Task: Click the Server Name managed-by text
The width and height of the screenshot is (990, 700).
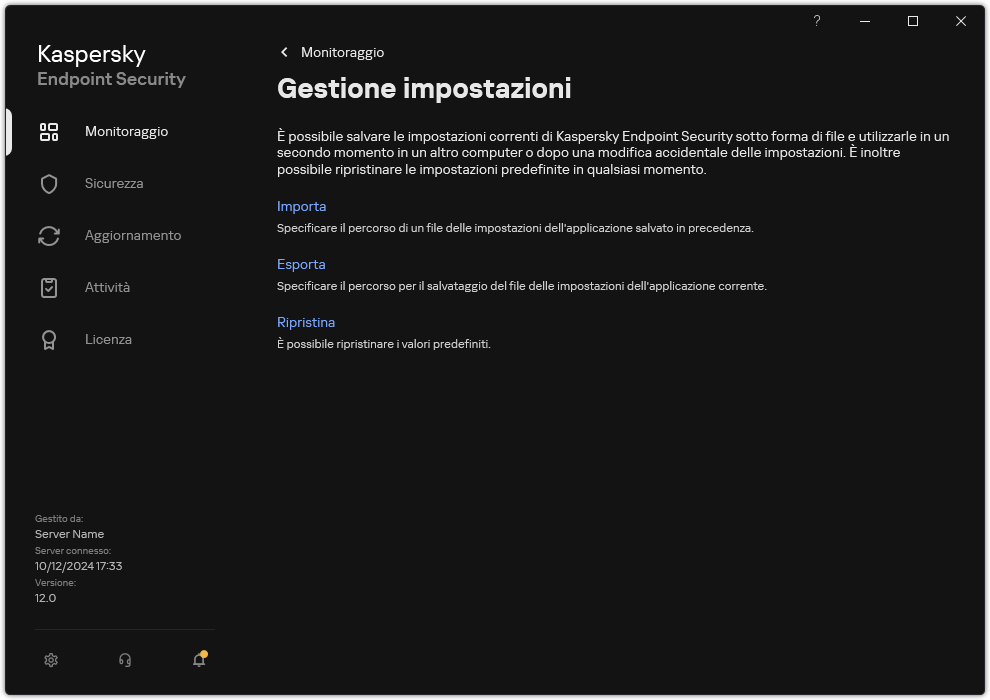Action: click(x=69, y=533)
